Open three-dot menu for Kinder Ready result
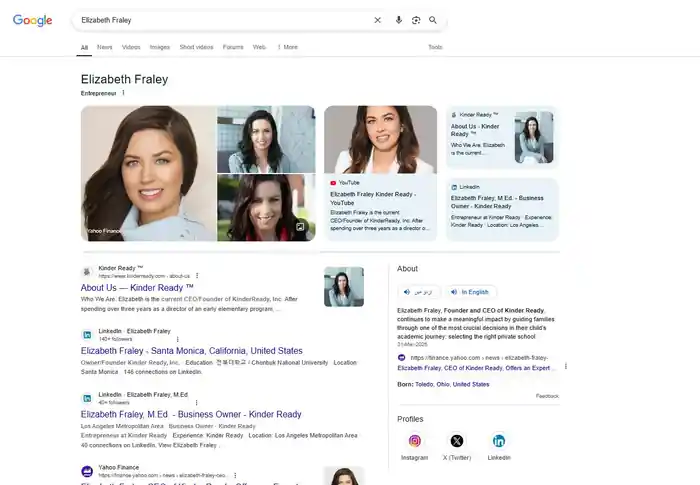Viewport: 700px width, 485px height. pos(197,276)
